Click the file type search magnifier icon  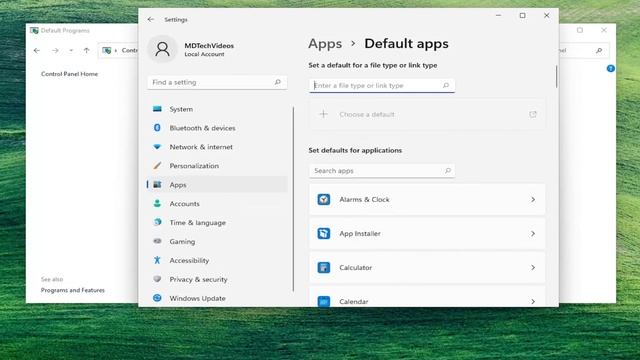click(446, 85)
